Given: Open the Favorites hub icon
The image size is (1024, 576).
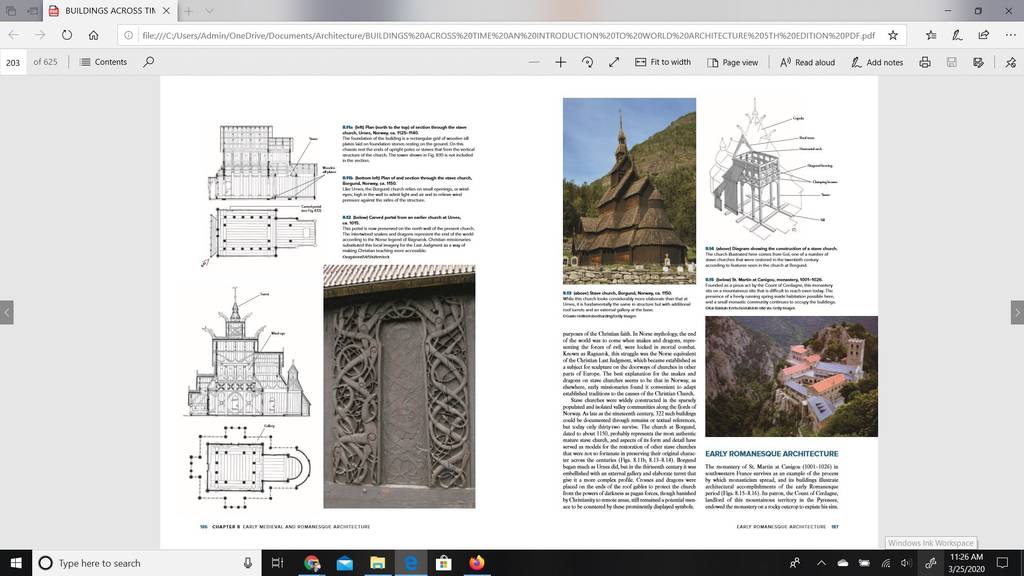Looking at the screenshot, I should (x=931, y=35).
